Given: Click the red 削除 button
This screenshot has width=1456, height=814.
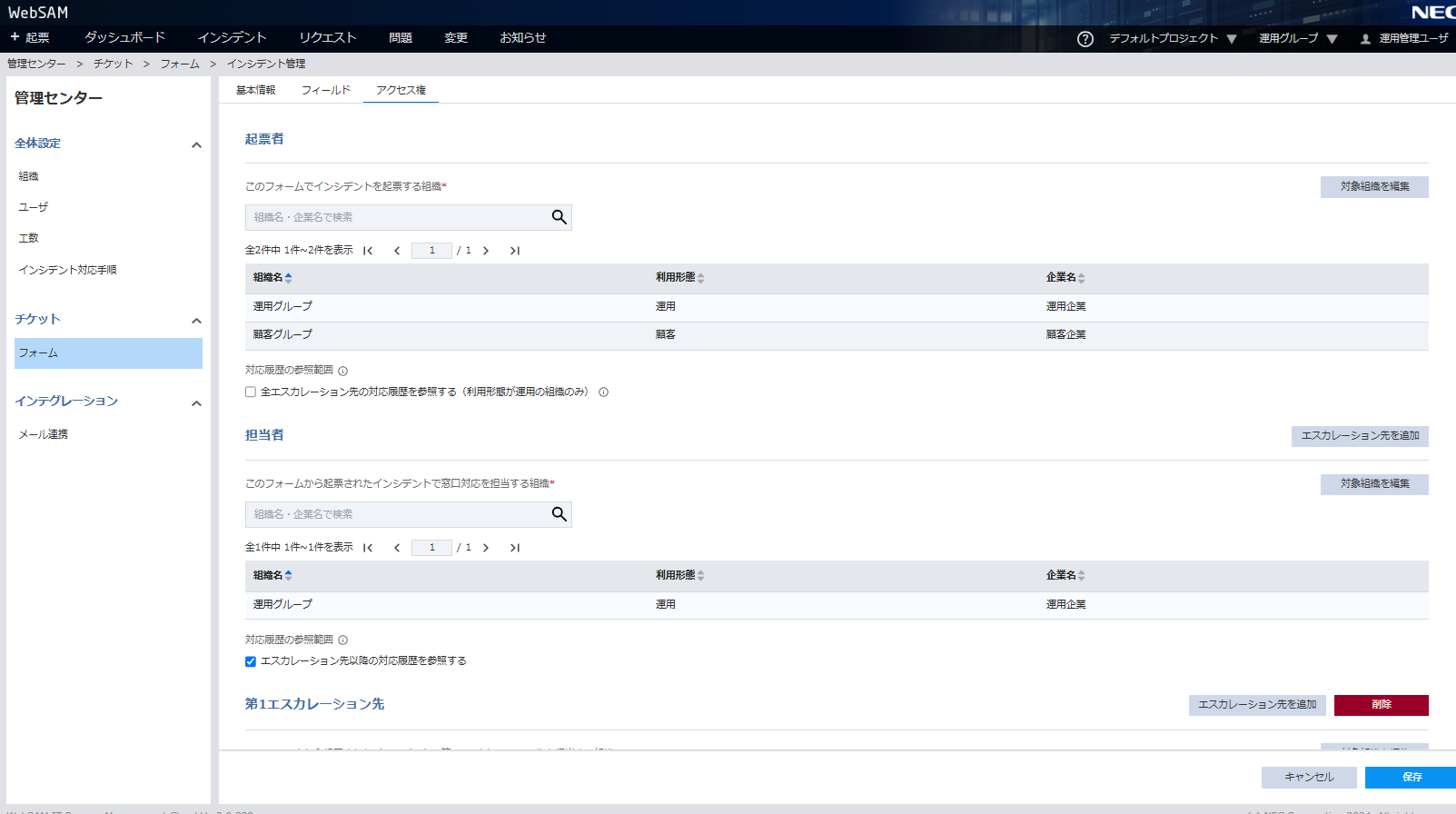Looking at the screenshot, I should [x=1381, y=705].
